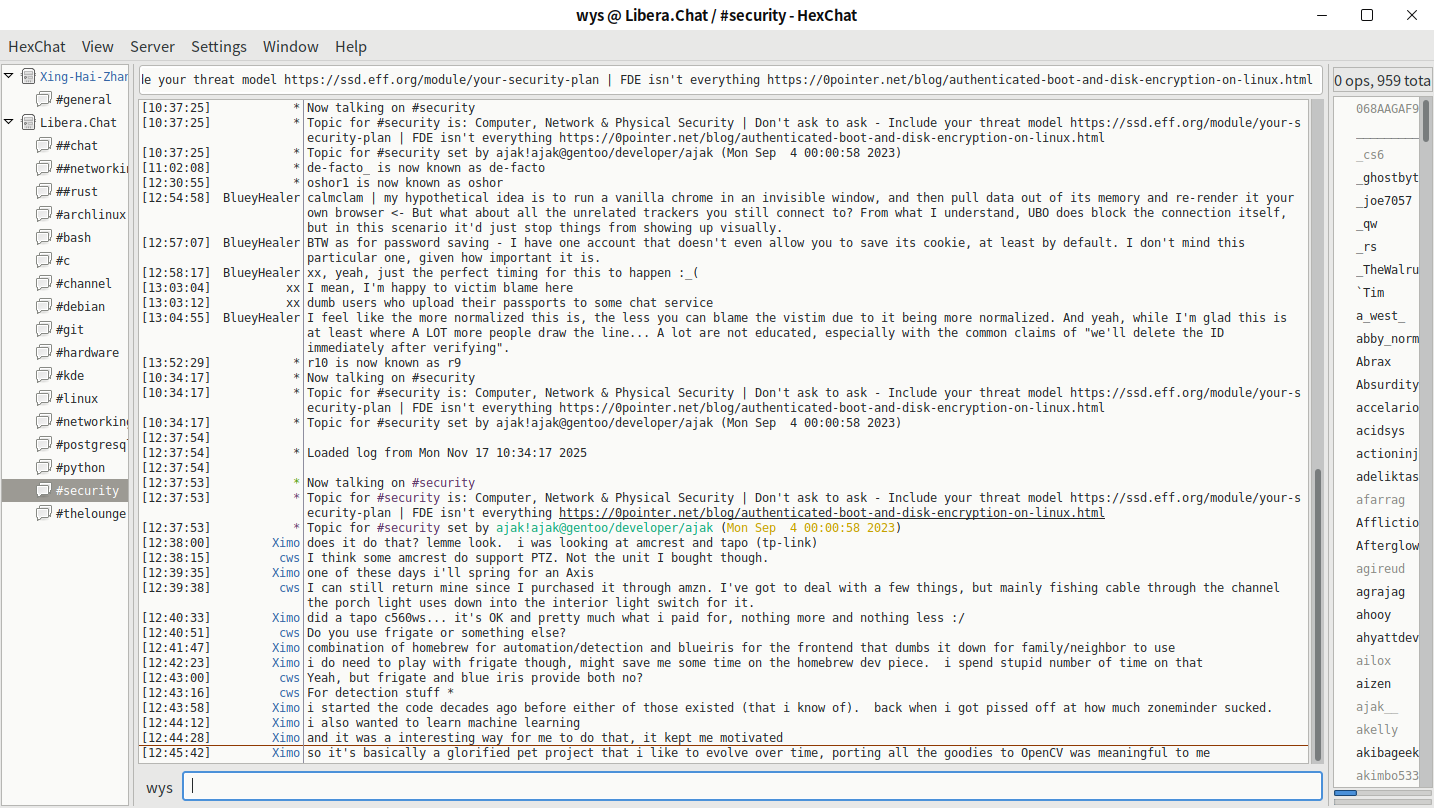
Task: Click the #python channel icon
Action: click(43, 467)
